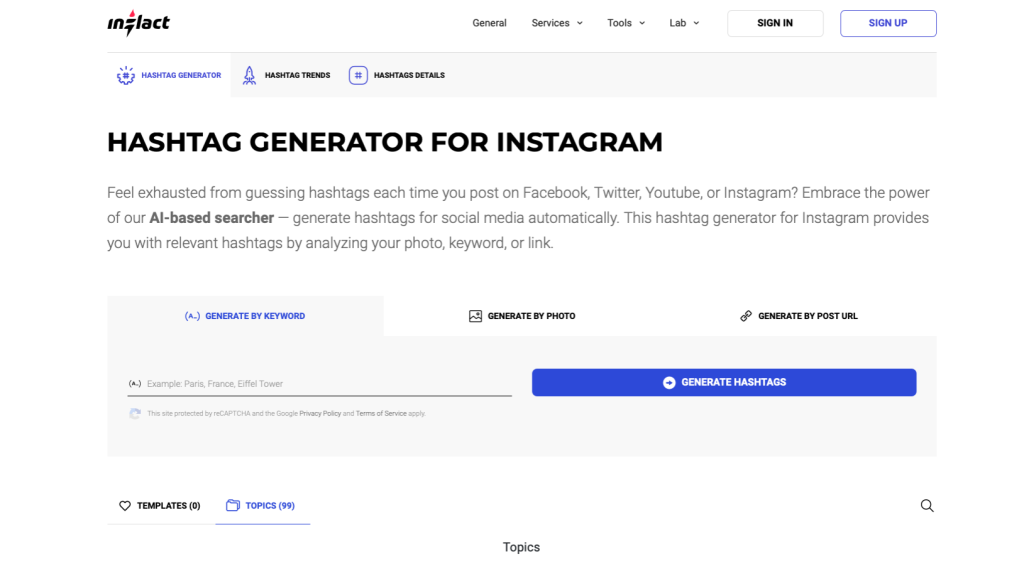Open the Privacy Policy link
Viewport: 1024px width, 564px height.
320,413
